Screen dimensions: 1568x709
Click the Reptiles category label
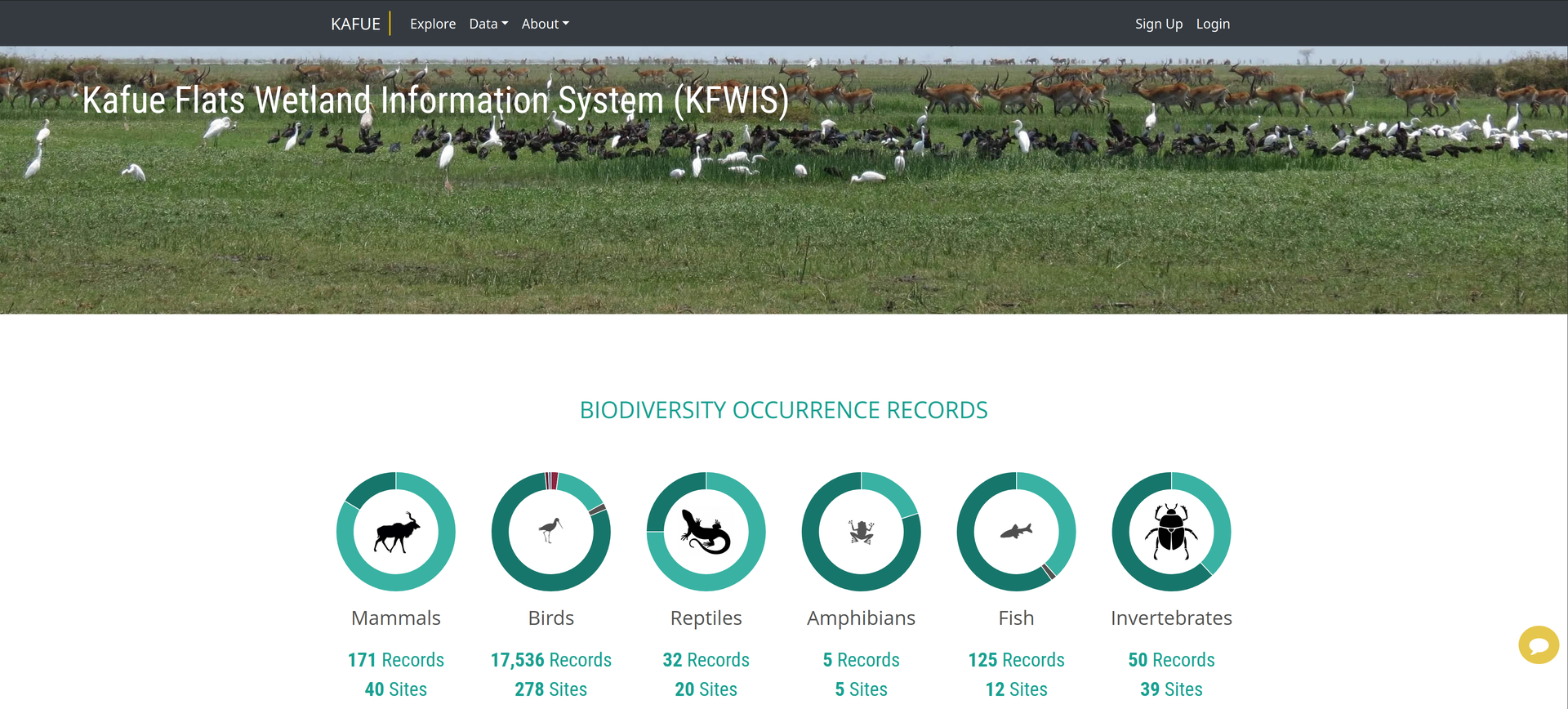[x=706, y=618]
